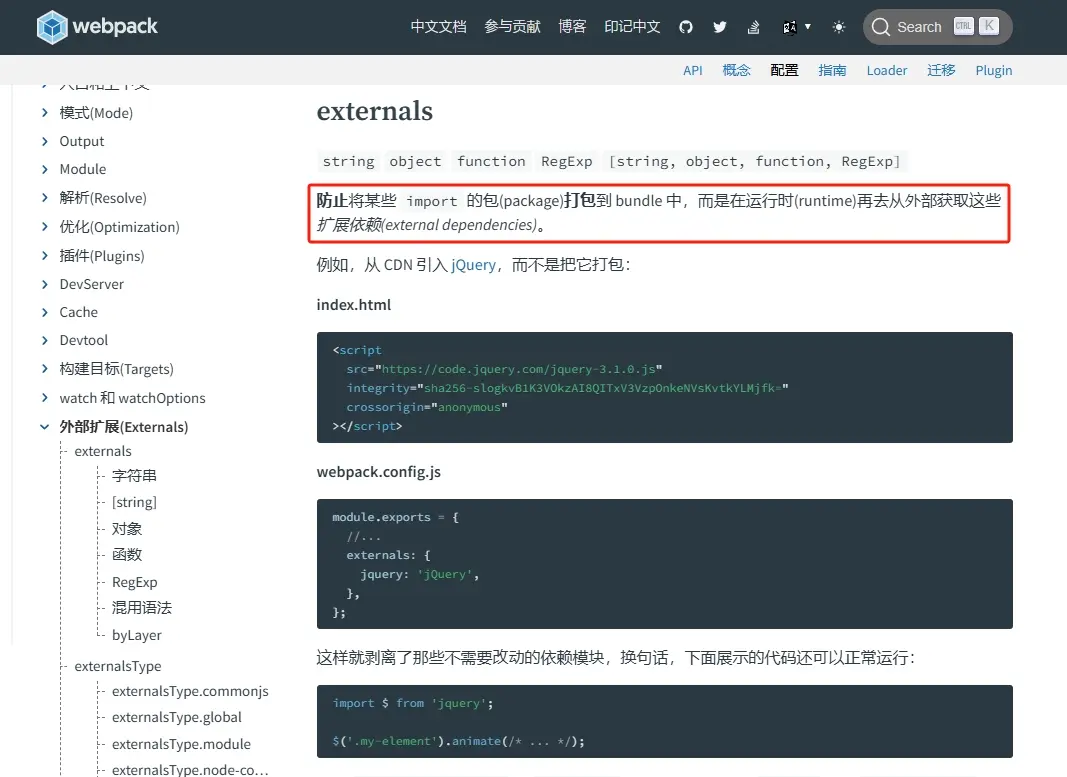Open the Twitter icon link
1067x777 pixels.
click(x=720, y=27)
